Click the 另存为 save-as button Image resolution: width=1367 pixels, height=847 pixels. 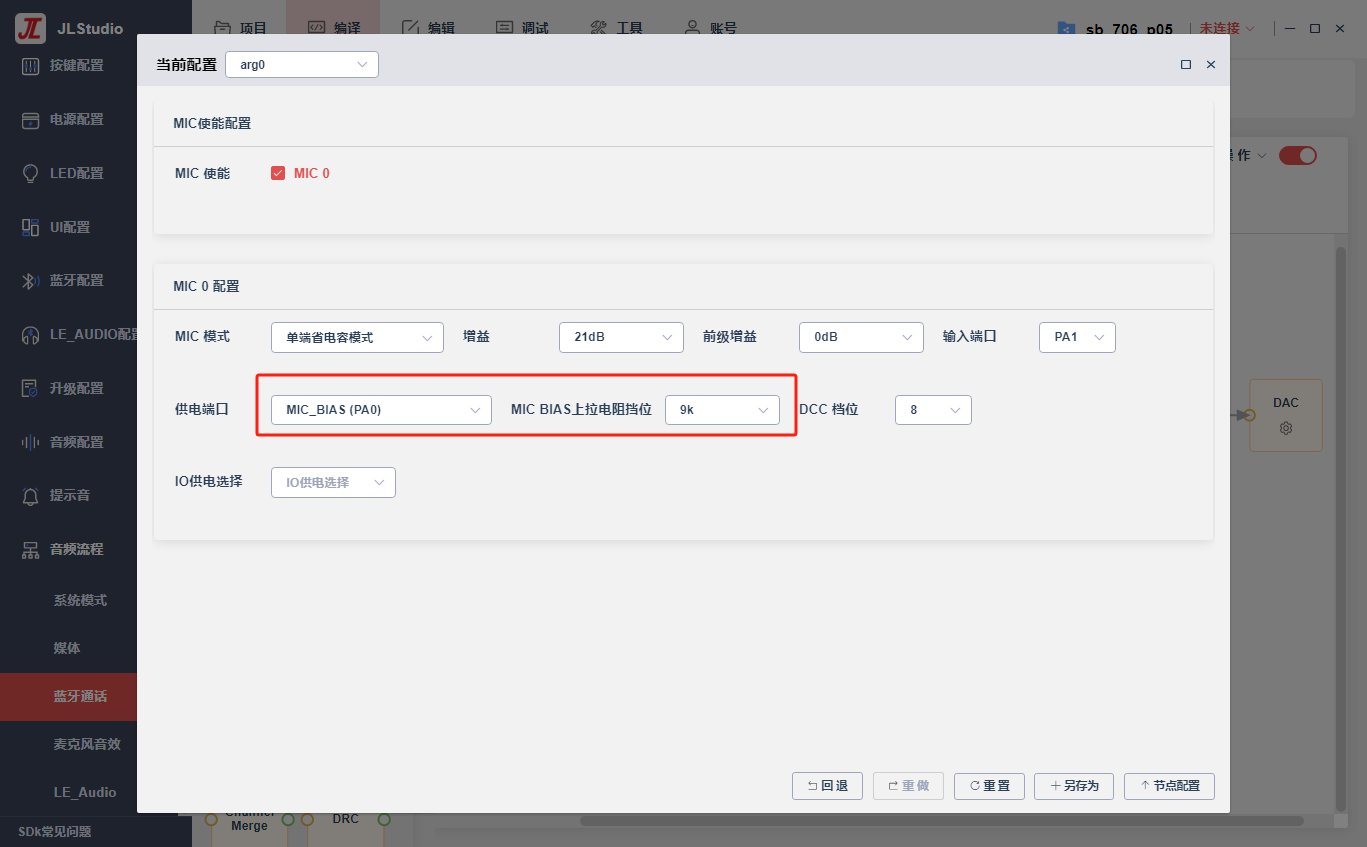click(1074, 786)
